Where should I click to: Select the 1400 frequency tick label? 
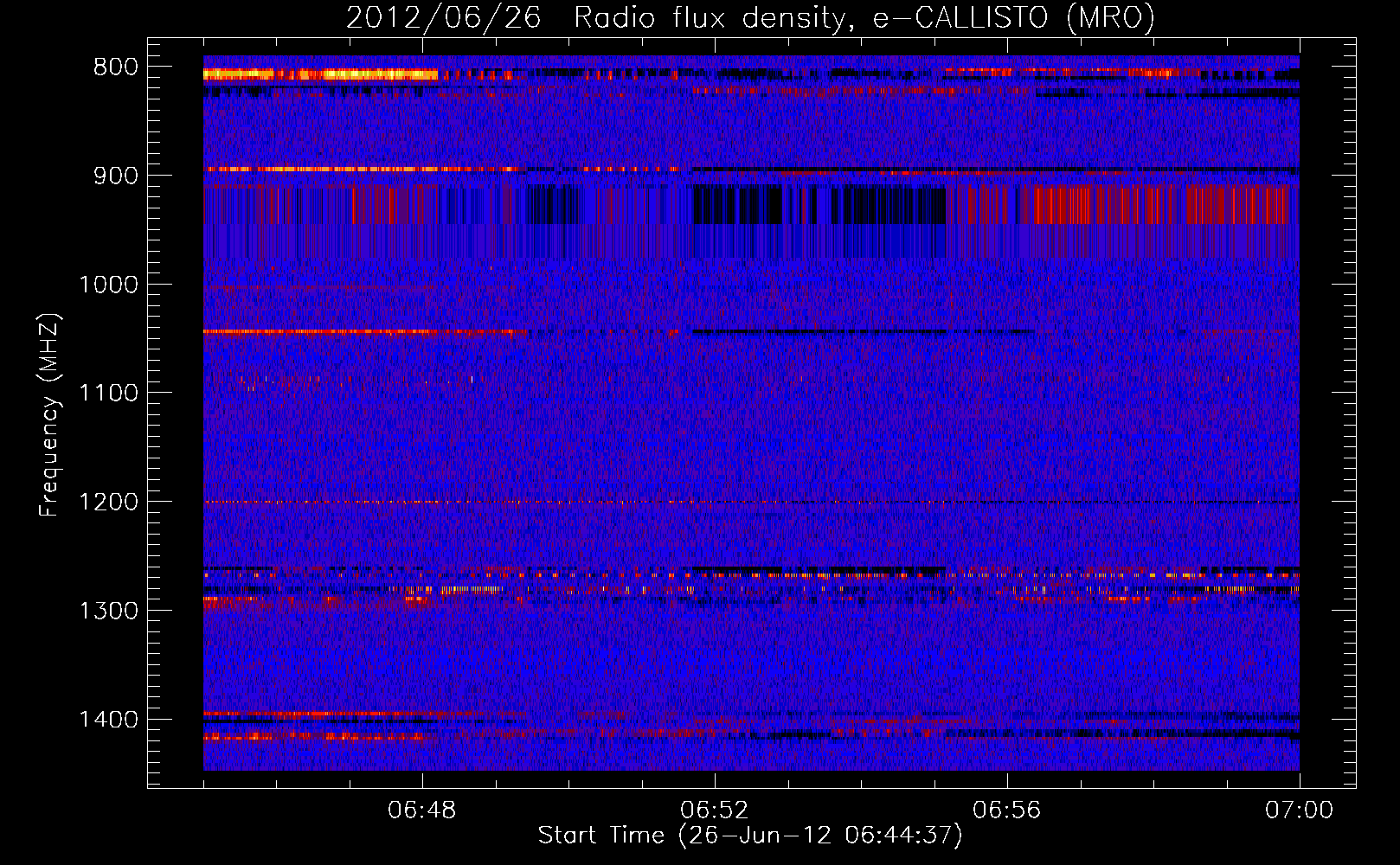(109, 720)
